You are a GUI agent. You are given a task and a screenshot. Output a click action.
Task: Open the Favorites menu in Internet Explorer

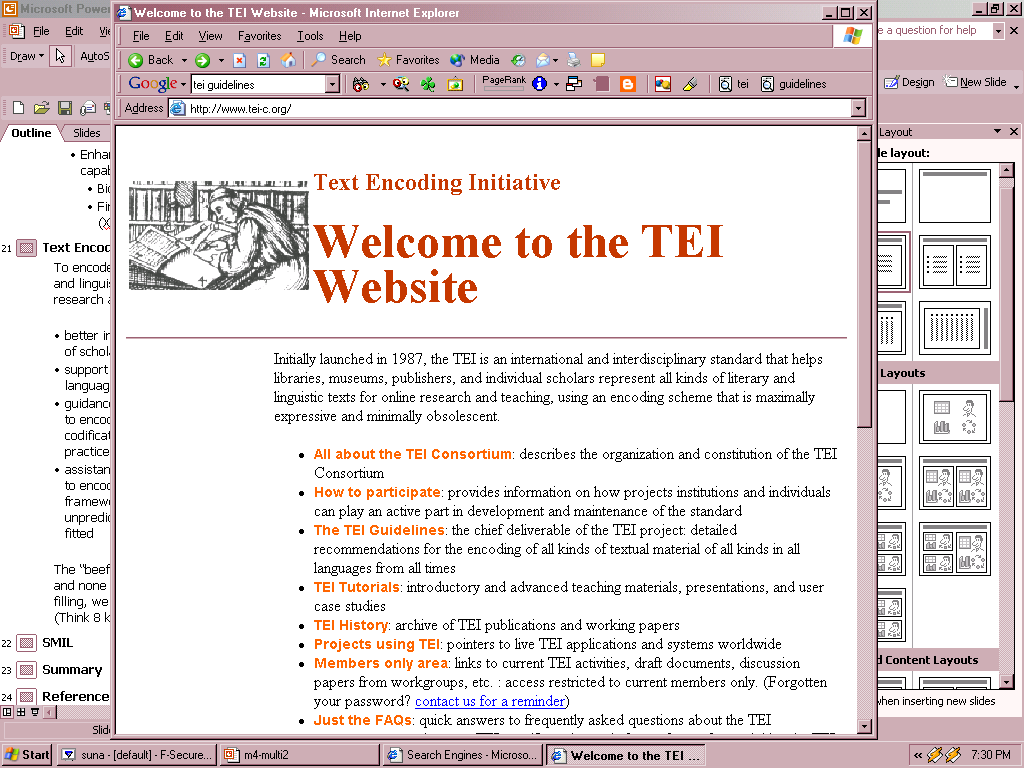click(x=259, y=36)
